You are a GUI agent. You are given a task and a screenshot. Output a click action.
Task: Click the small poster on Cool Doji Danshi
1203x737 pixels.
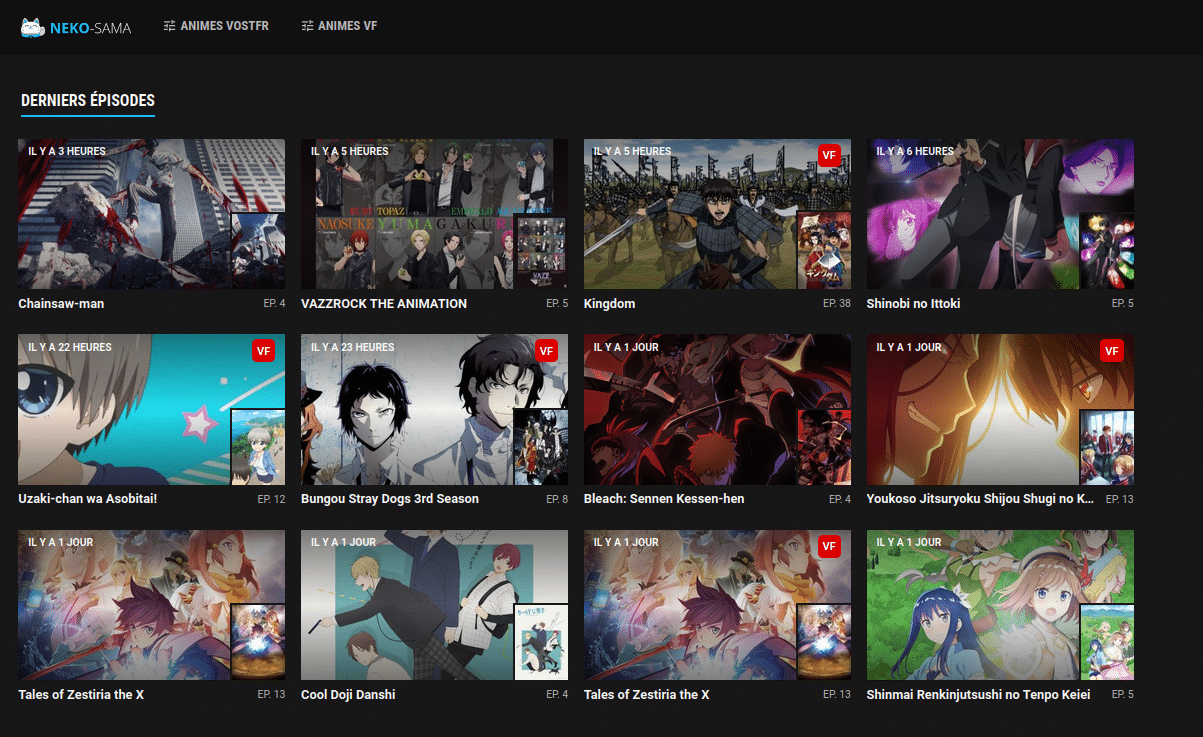point(541,642)
